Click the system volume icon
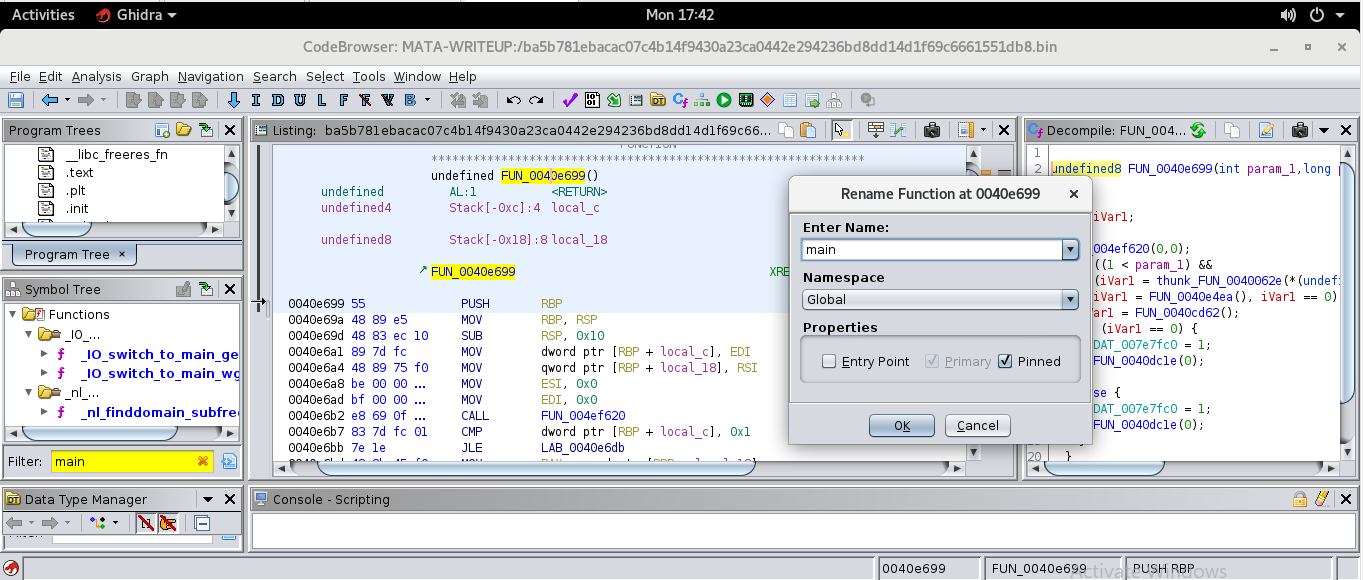The image size is (1363, 580). (x=1288, y=15)
